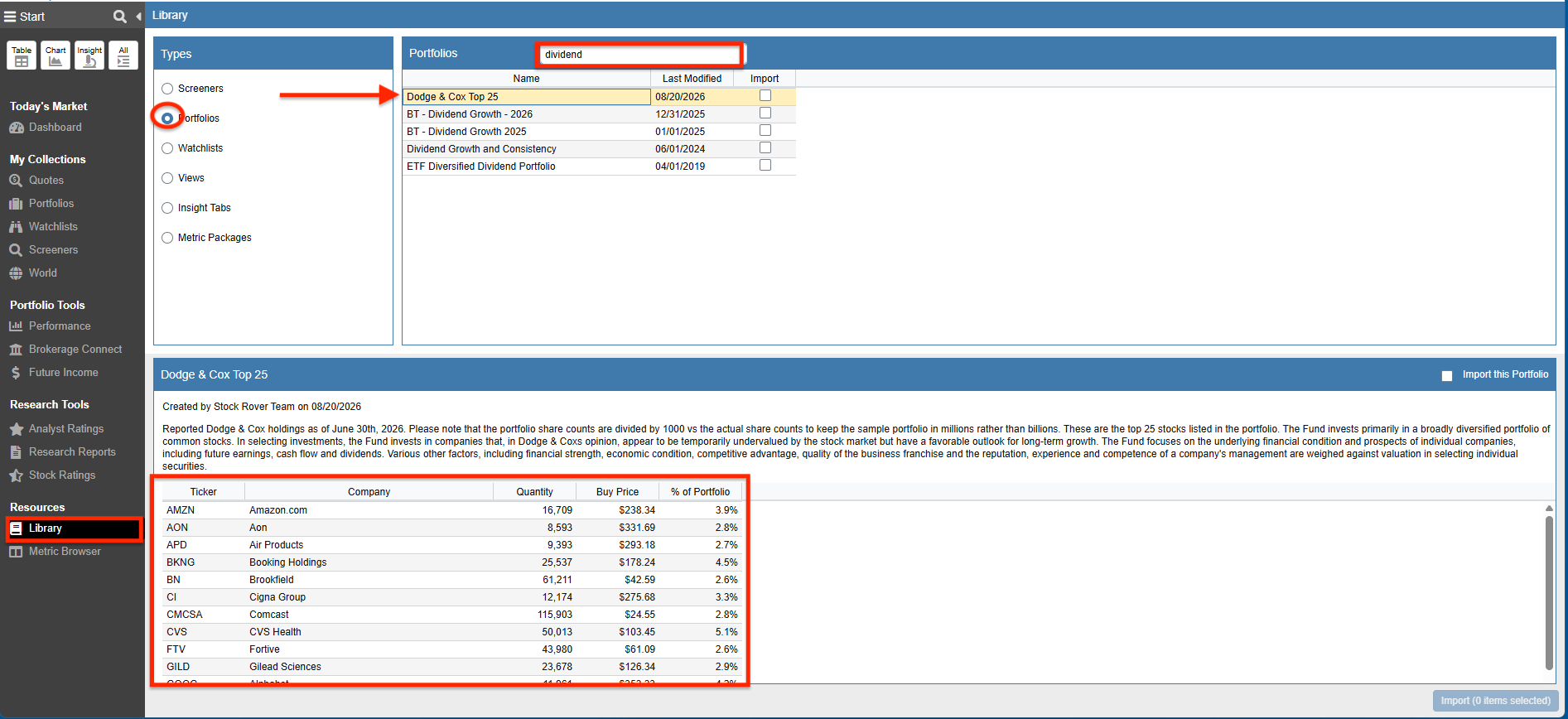Tick the Import this Portfolio checkbox
The image size is (1568, 719).
pos(1447,376)
